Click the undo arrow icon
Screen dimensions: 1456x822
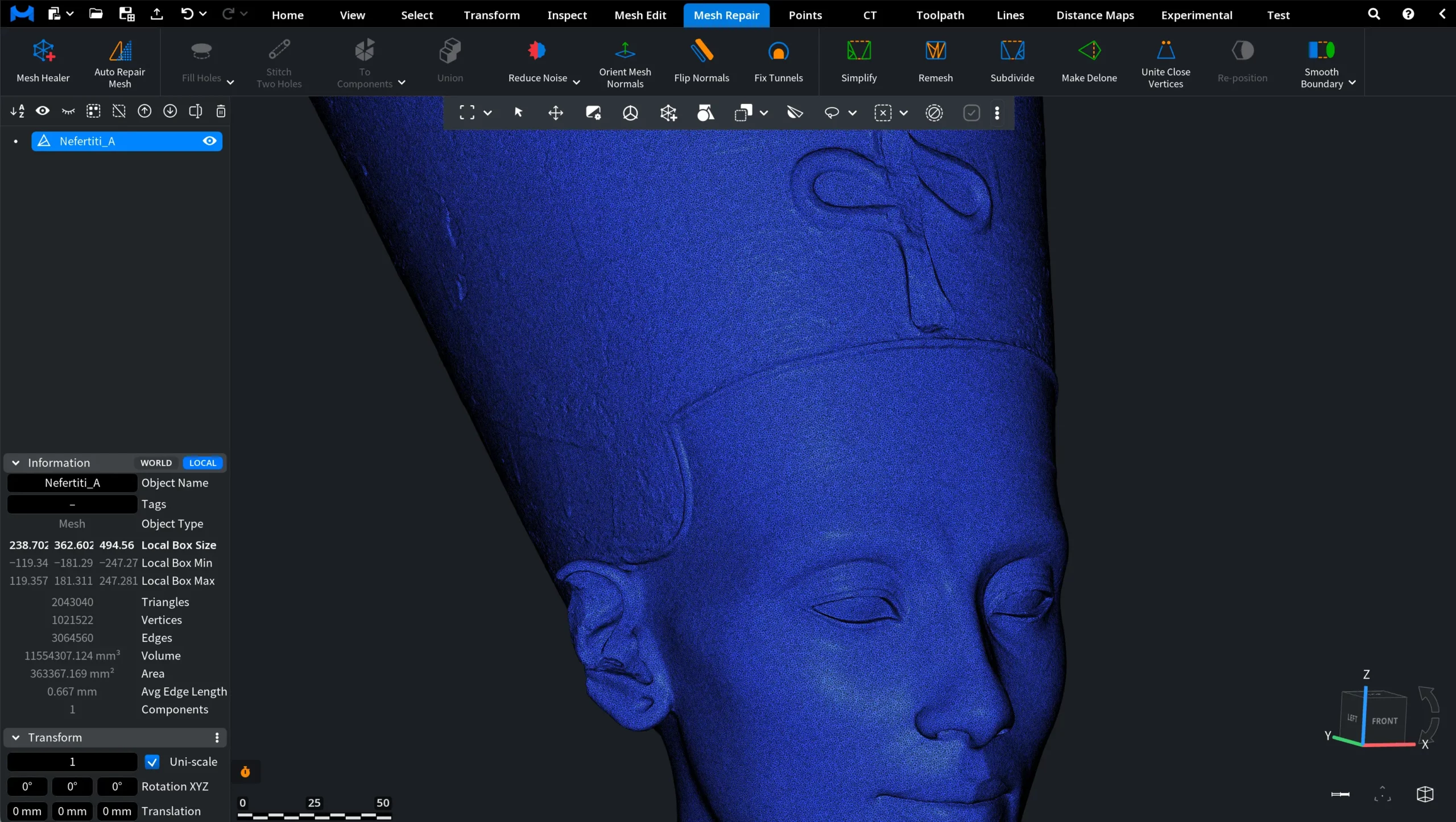187,14
